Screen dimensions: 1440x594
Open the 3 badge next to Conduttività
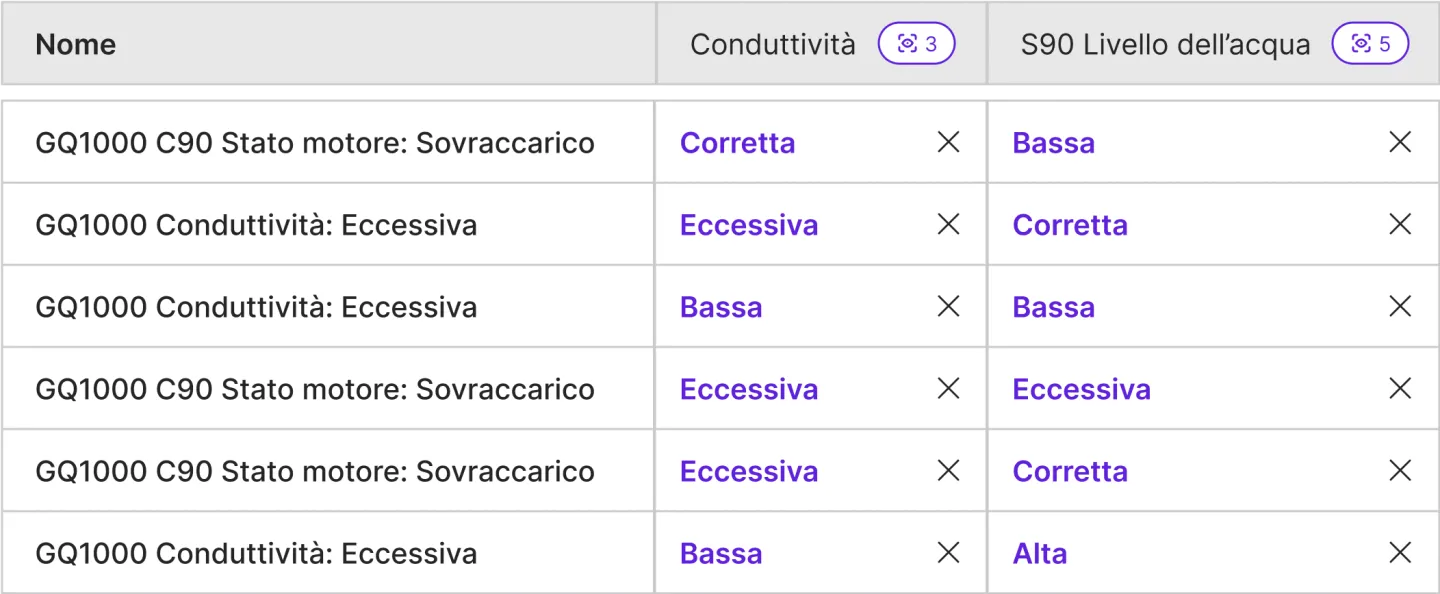[916, 44]
